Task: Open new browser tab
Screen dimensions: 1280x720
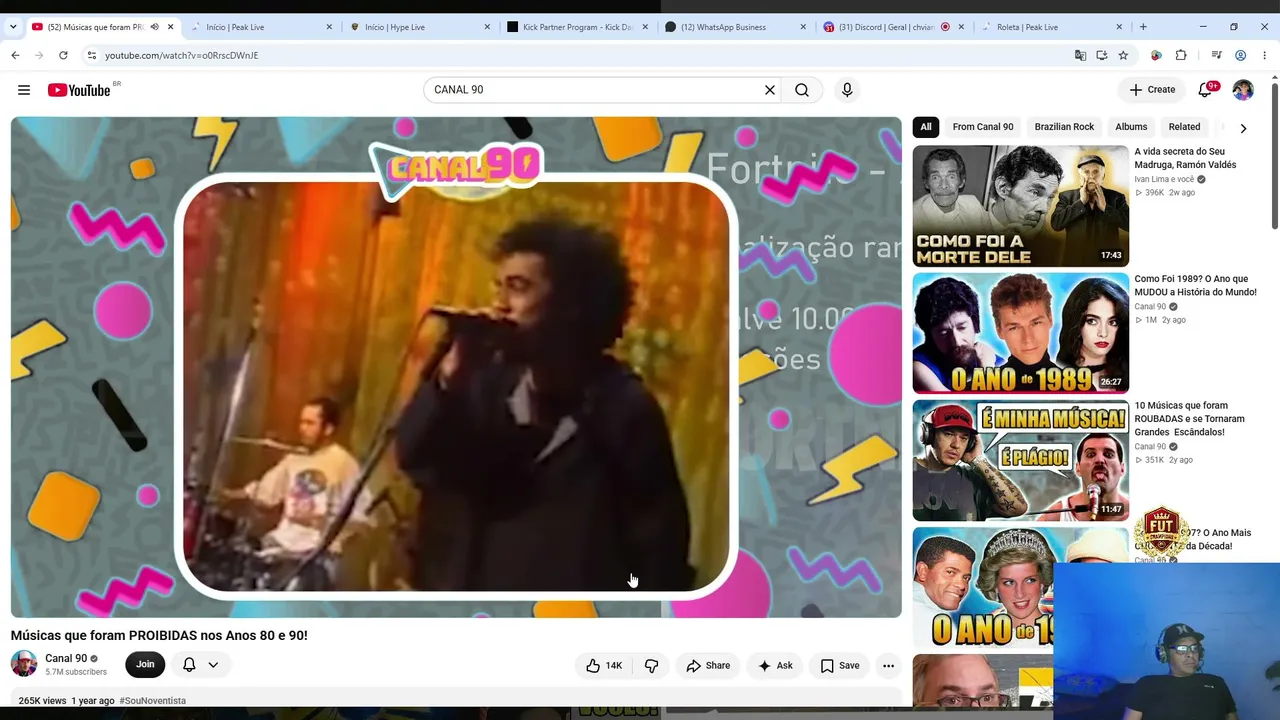Action: (1143, 27)
